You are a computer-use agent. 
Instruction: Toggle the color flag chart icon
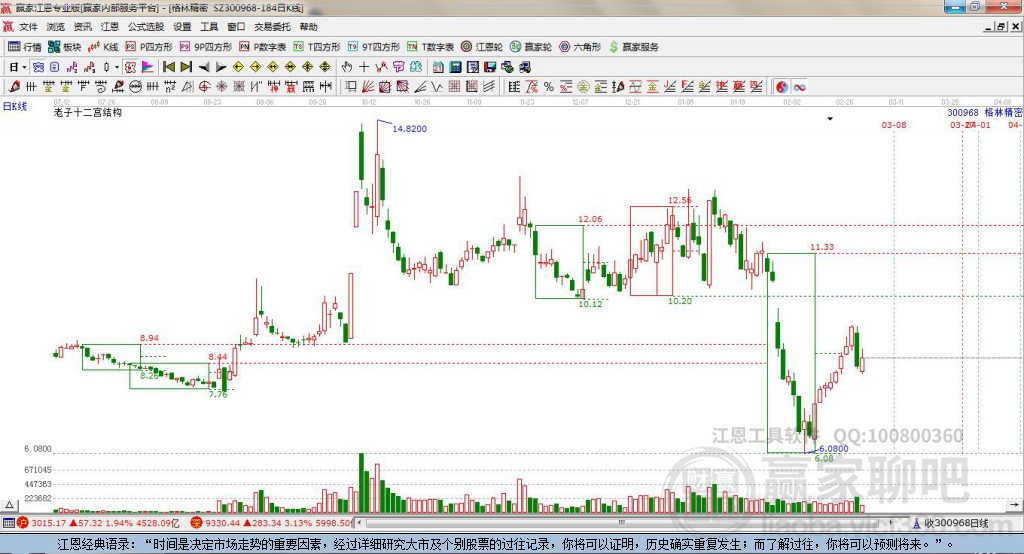[x=148, y=67]
